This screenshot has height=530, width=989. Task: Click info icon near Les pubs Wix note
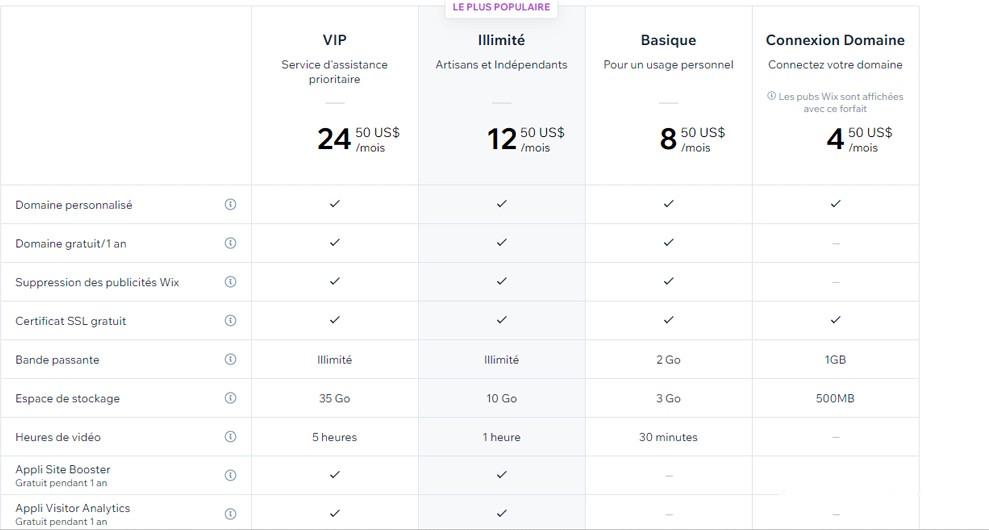[771, 96]
